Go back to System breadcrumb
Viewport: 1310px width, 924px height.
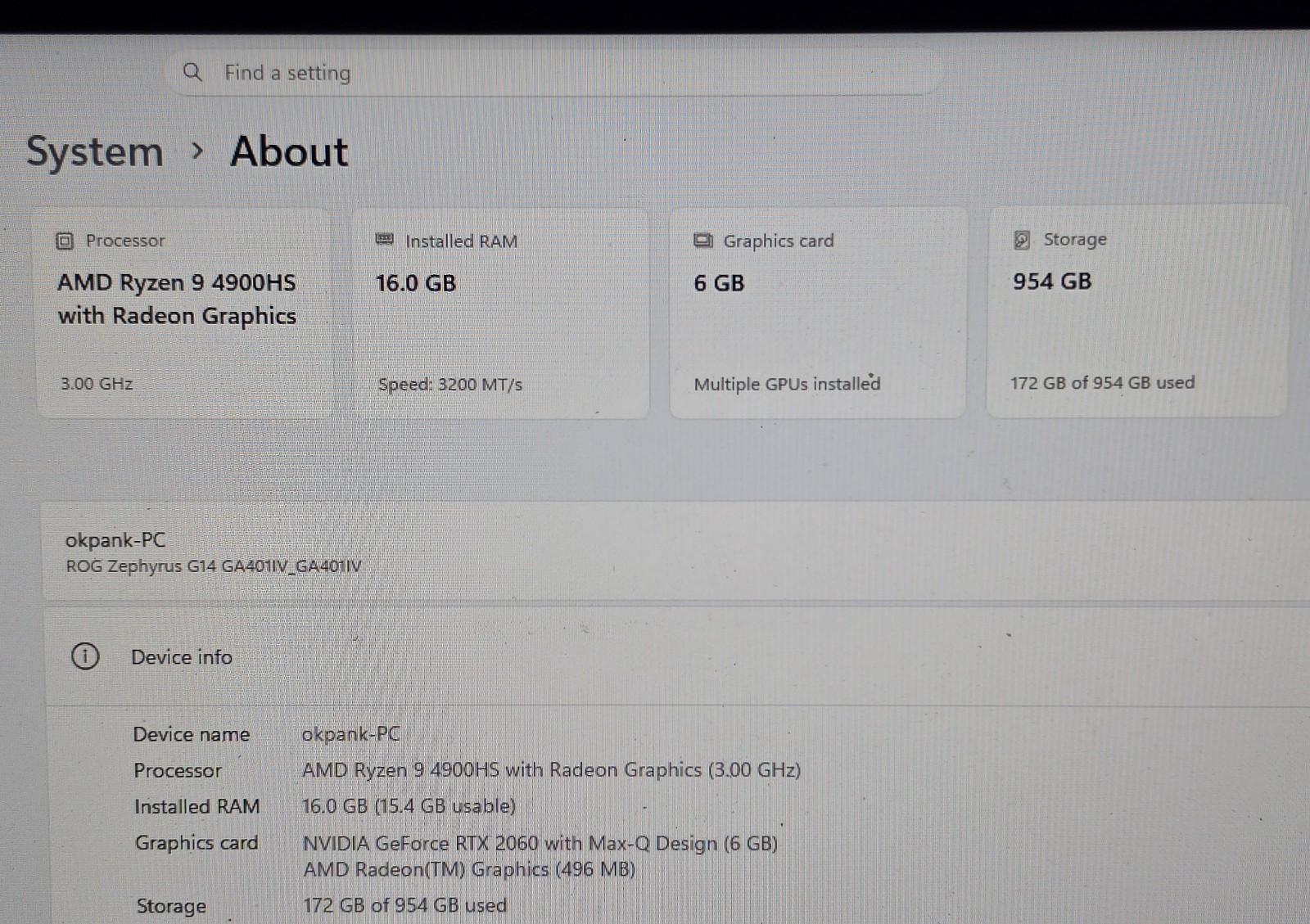(95, 152)
